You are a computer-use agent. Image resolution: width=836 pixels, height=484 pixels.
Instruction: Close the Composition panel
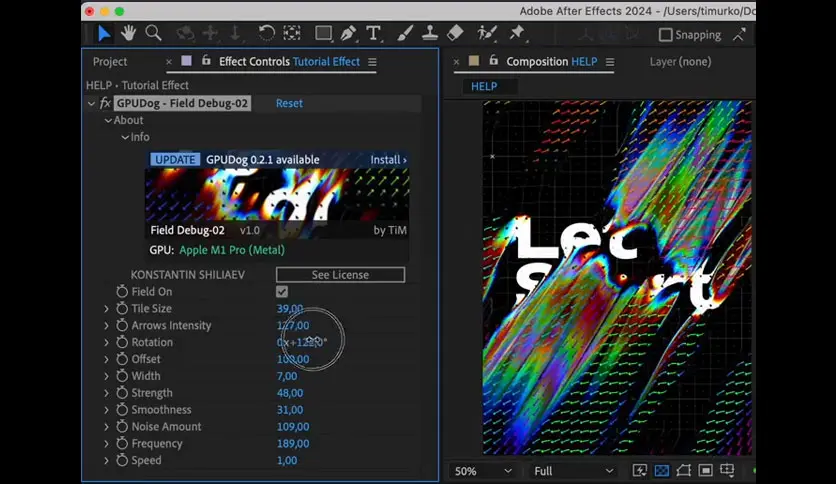click(456, 62)
